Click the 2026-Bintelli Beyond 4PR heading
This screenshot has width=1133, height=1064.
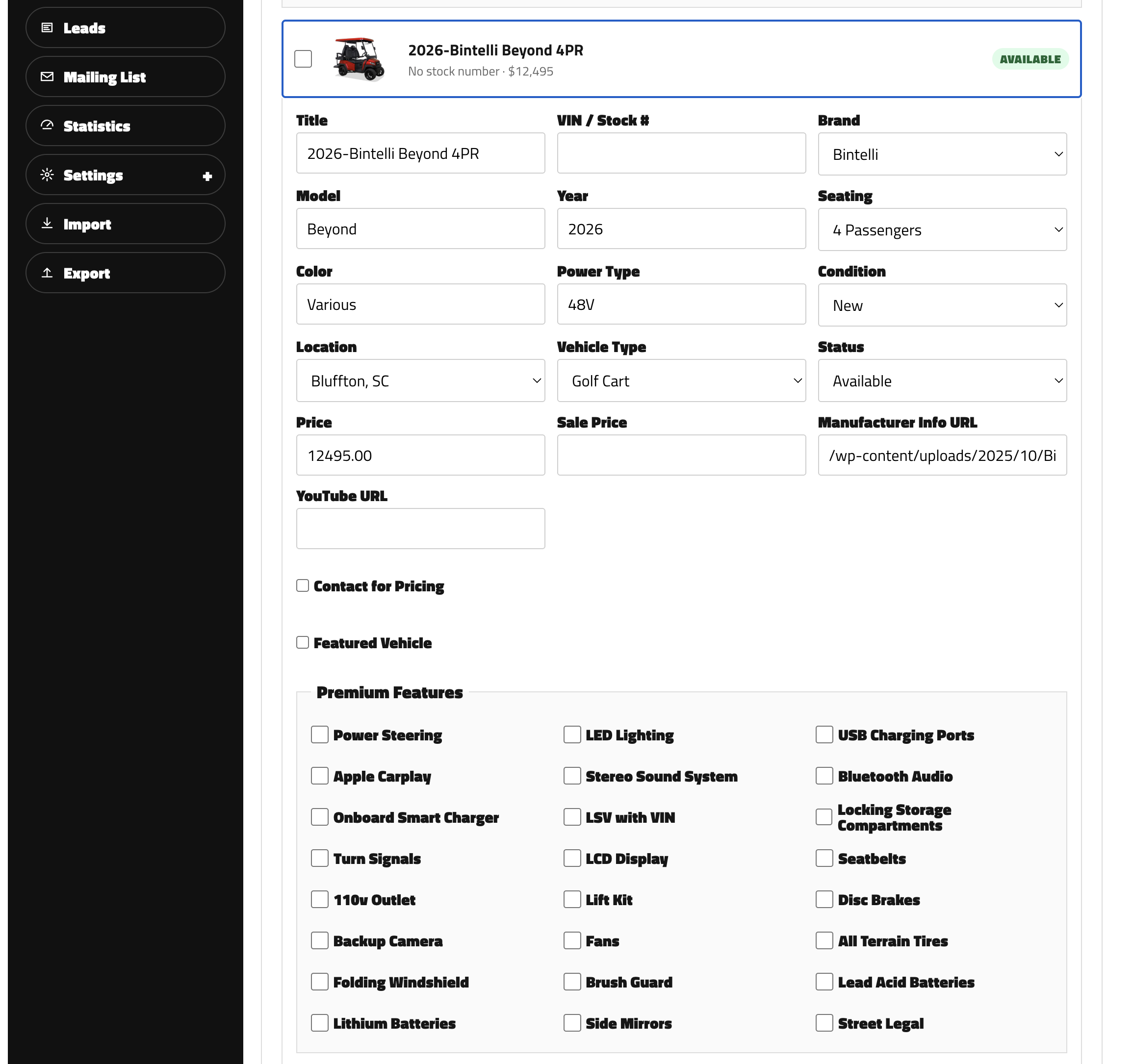495,50
